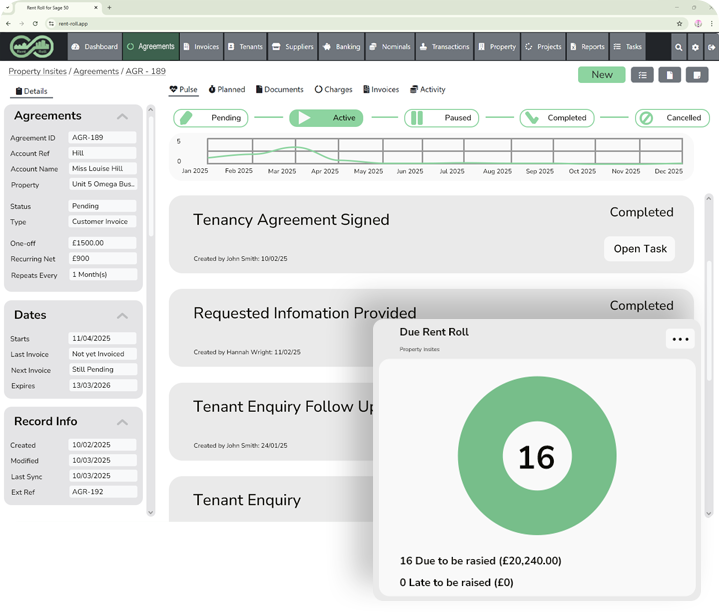This screenshot has height=612, width=719.
Task: Click the Account Name field
Action: click(x=102, y=169)
